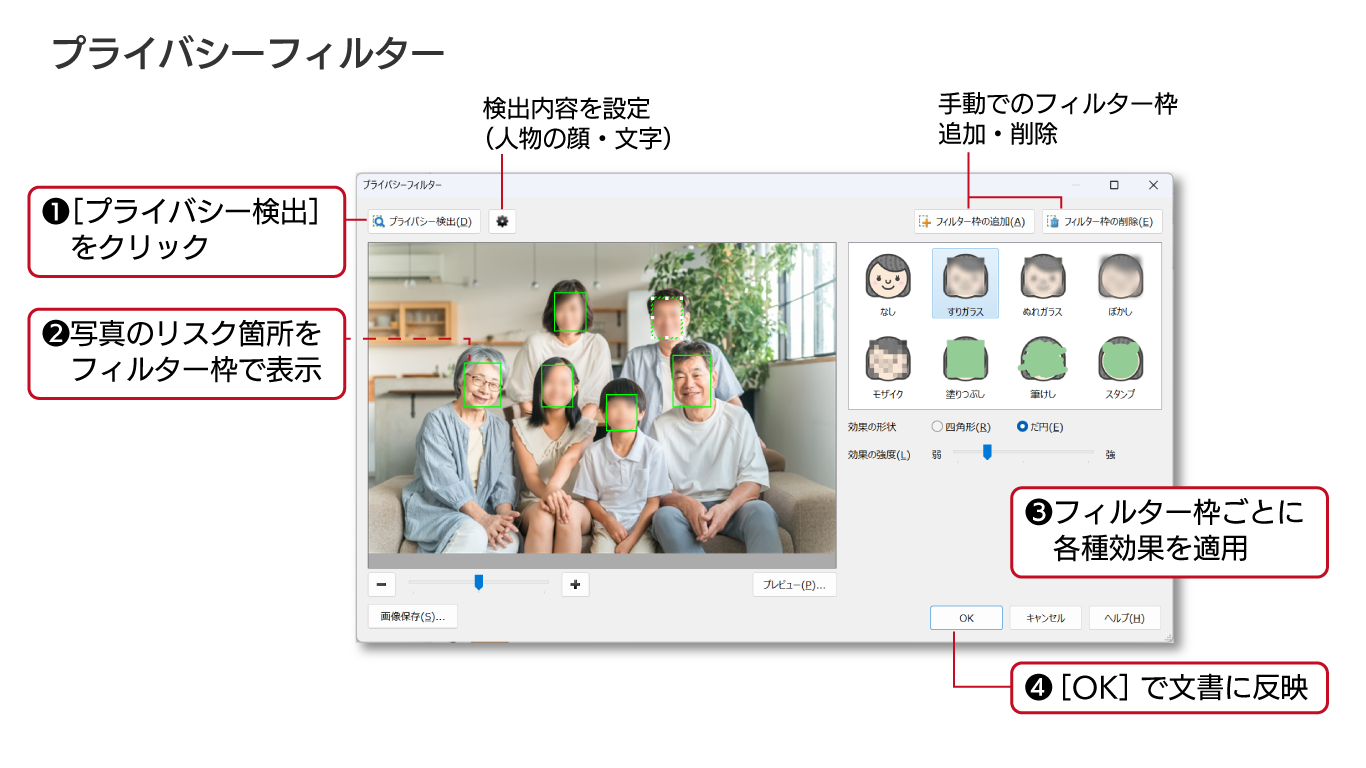Zoom out with the minus button
This screenshot has width=1366, height=768.
tap(381, 584)
